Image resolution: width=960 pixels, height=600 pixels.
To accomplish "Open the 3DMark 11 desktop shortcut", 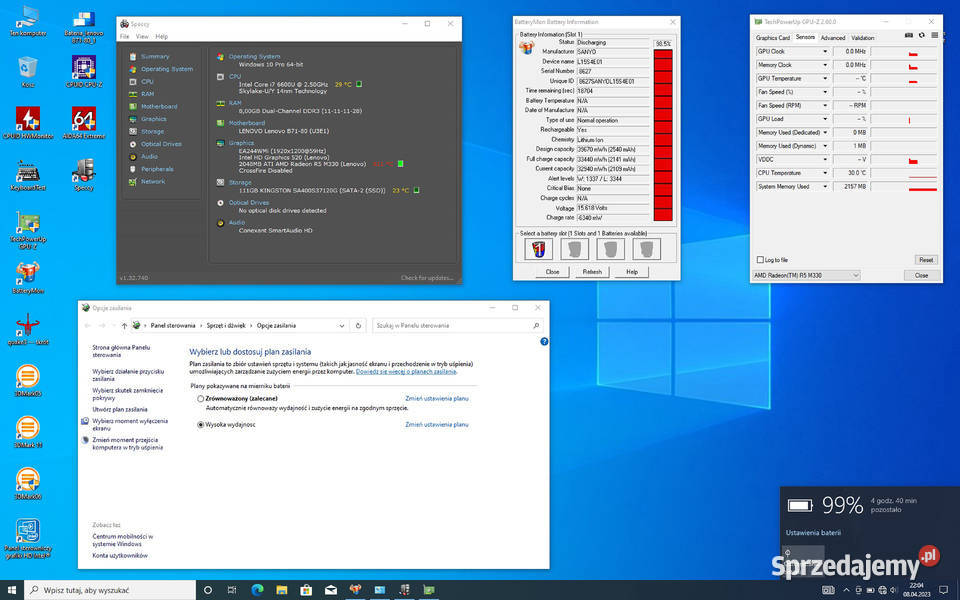I will tap(28, 432).
